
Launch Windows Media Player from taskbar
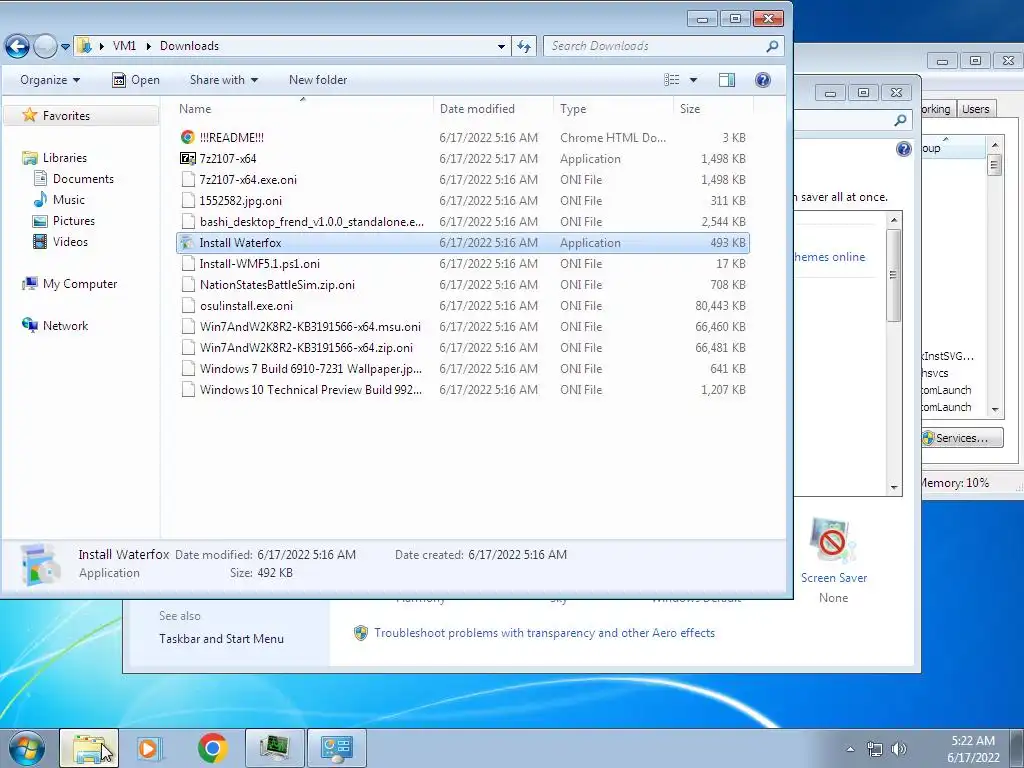coord(149,748)
